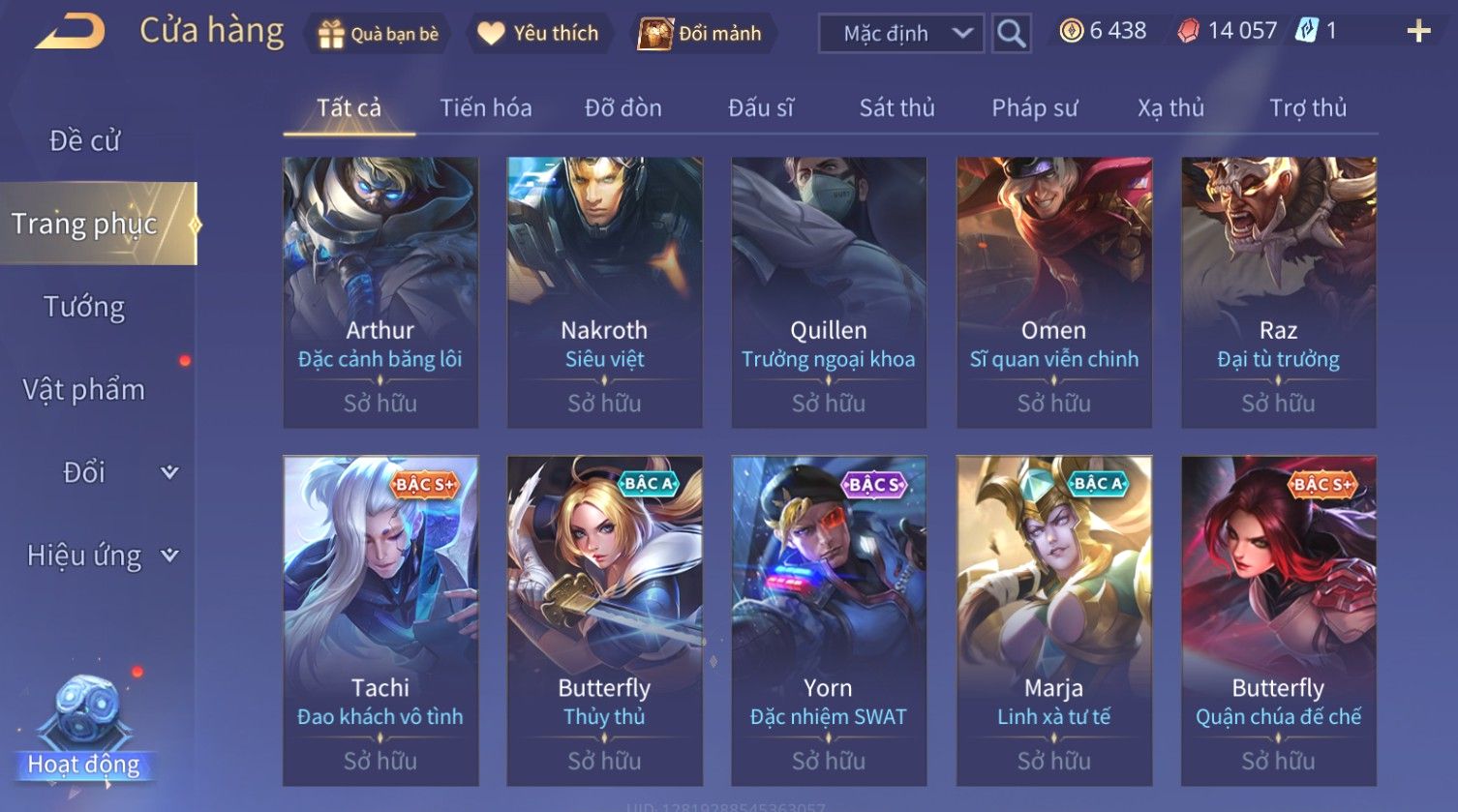Select Vật phẩm in the sidebar
This screenshot has width=1458, height=812.
[x=85, y=389]
